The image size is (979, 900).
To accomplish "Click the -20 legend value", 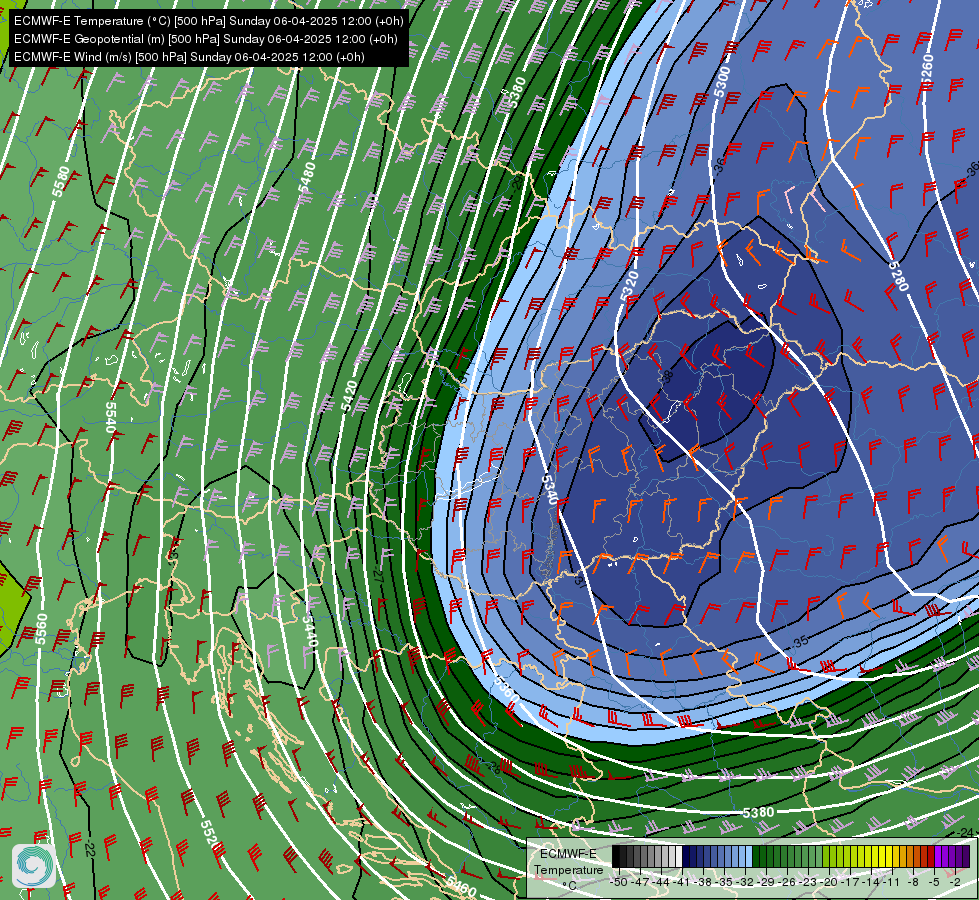I will [829, 882].
